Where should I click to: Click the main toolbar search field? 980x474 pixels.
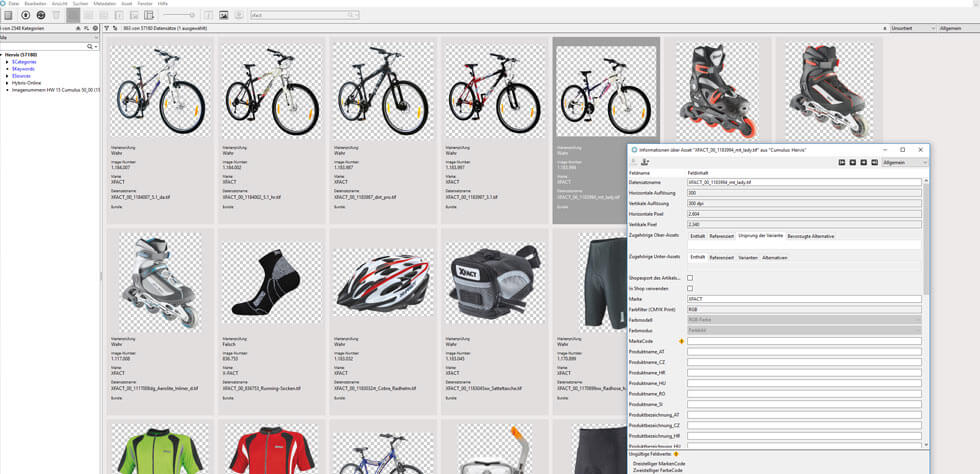point(304,14)
